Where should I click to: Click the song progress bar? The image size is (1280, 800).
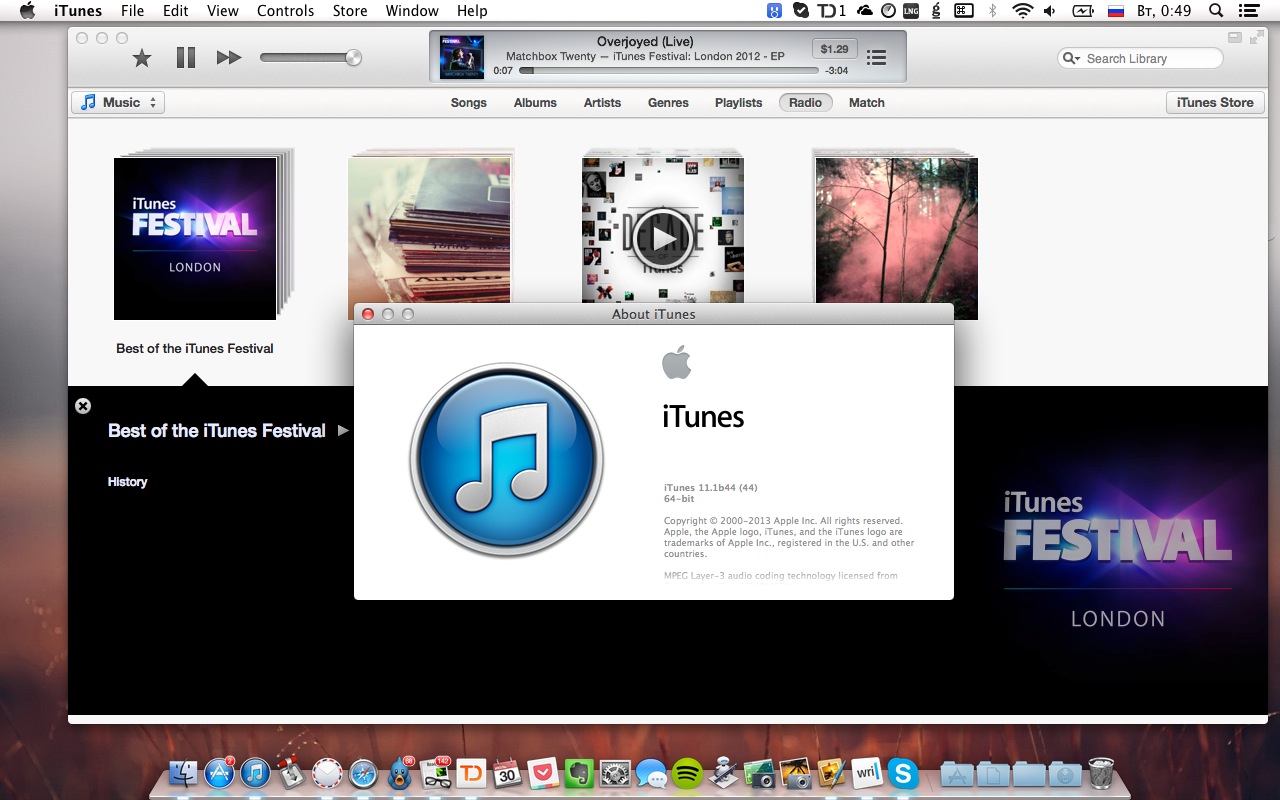(668, 71)
